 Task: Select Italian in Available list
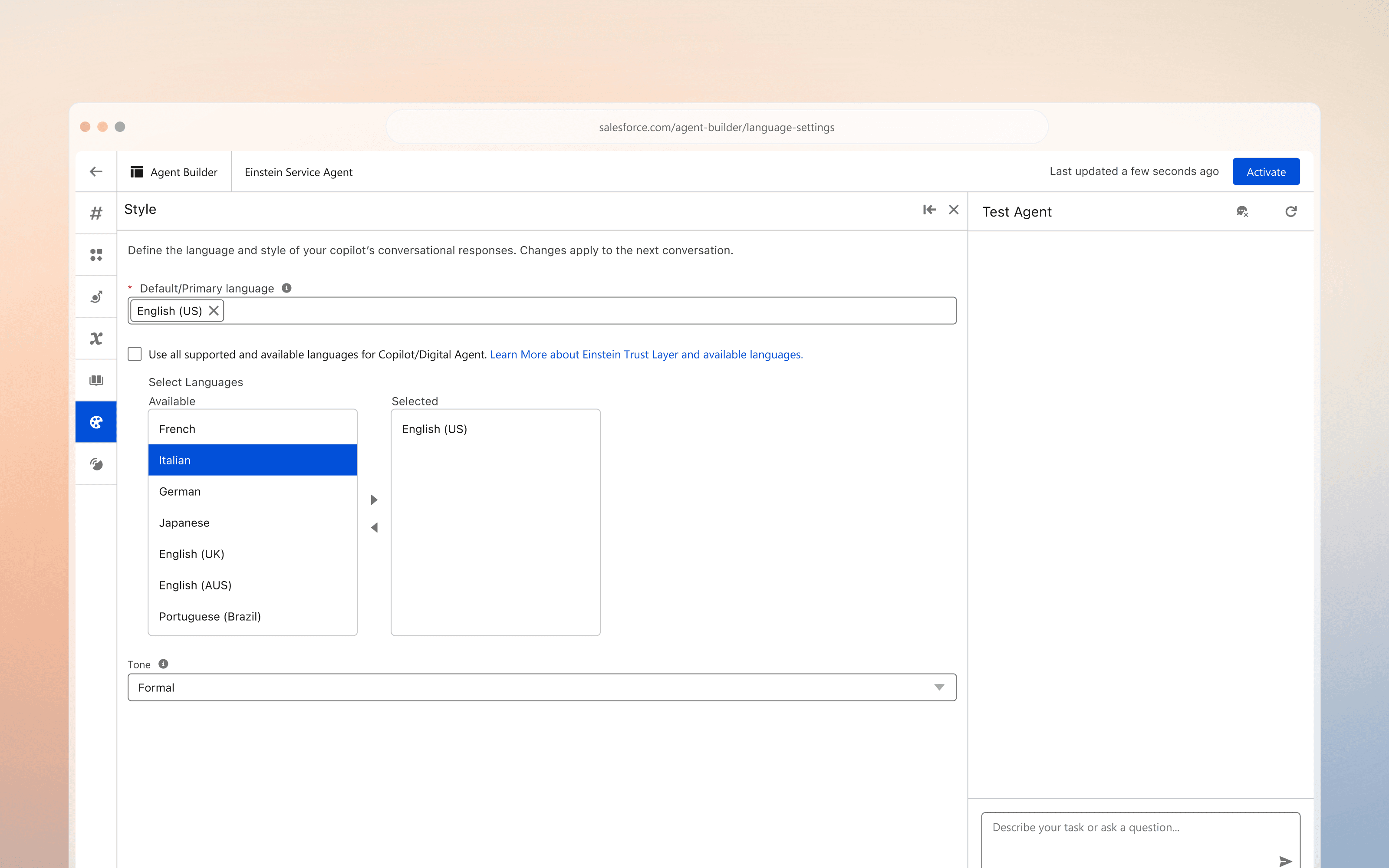253,460
